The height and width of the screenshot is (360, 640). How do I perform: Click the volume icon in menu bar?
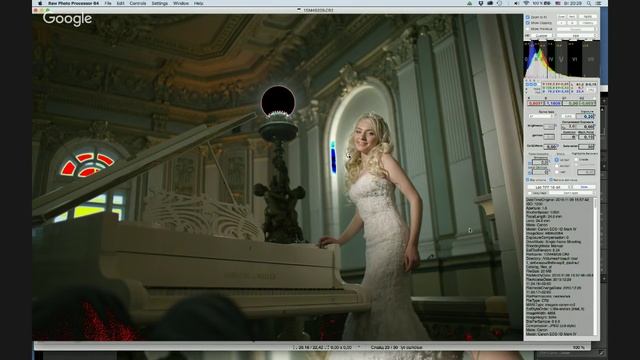(516, 3)
